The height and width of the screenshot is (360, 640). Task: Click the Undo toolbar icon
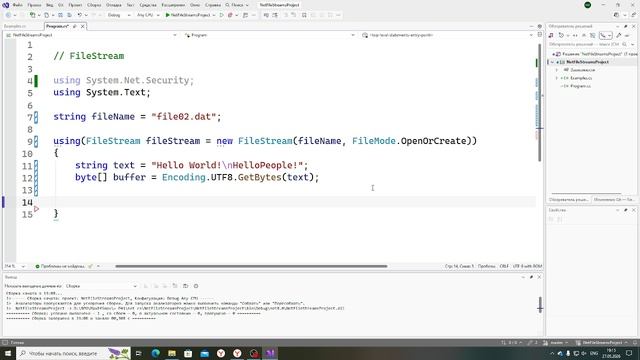pos(80,15)
